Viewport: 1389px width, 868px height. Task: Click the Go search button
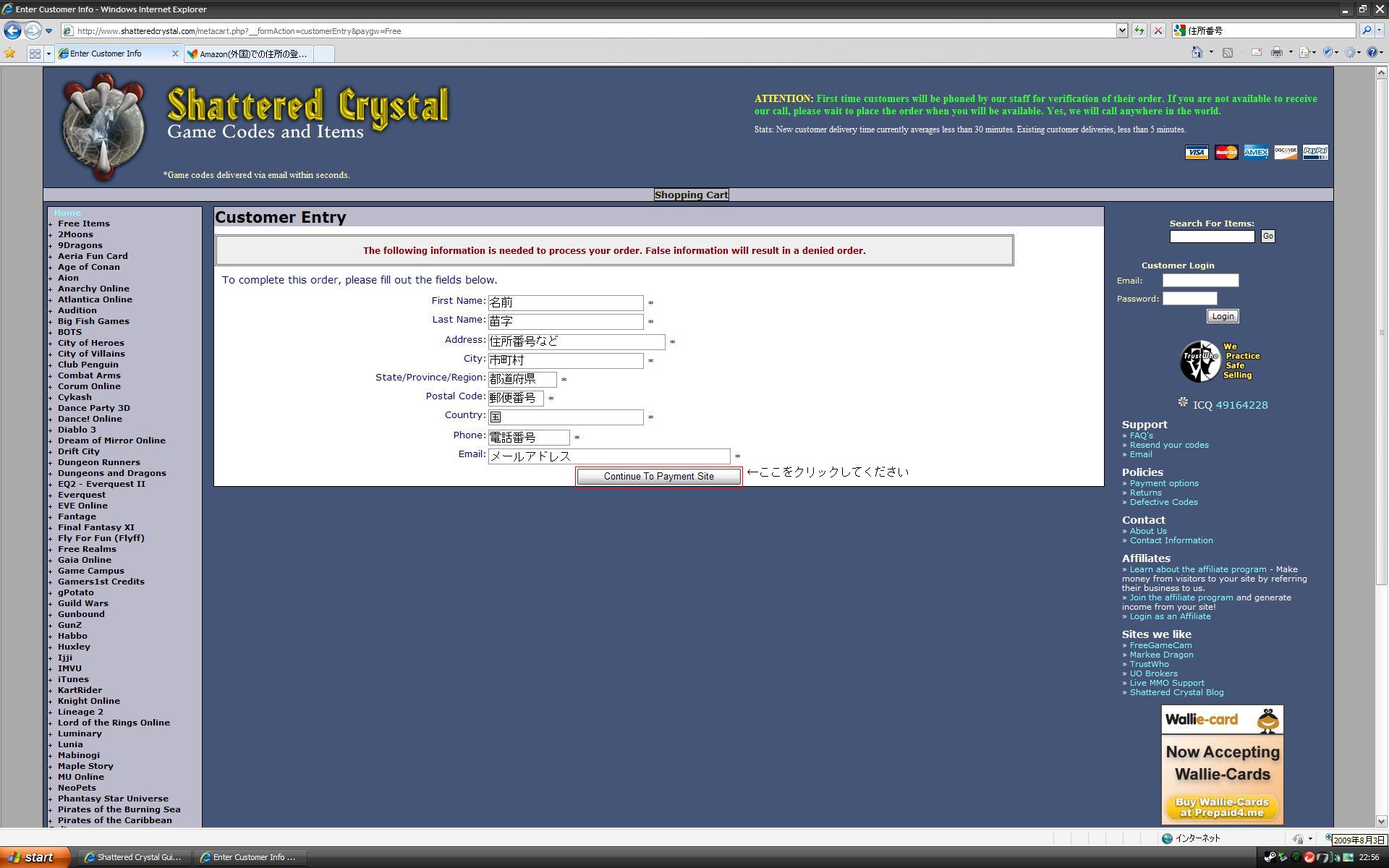click(x=1267, y=236)
